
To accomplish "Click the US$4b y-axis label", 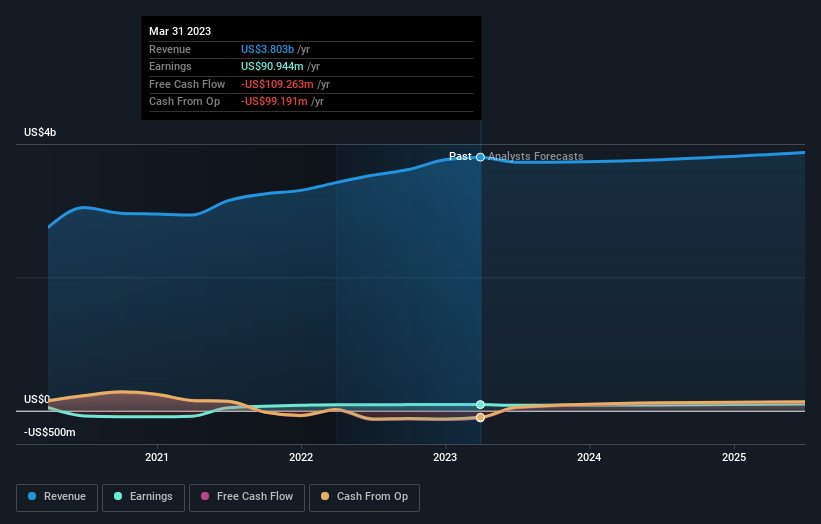I will [40, 132].
